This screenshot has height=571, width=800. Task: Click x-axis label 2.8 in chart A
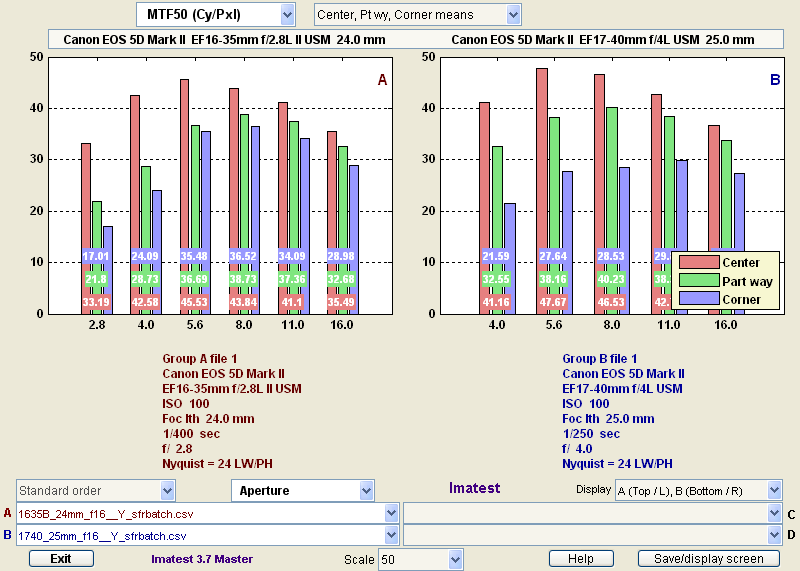click(97, 325)
